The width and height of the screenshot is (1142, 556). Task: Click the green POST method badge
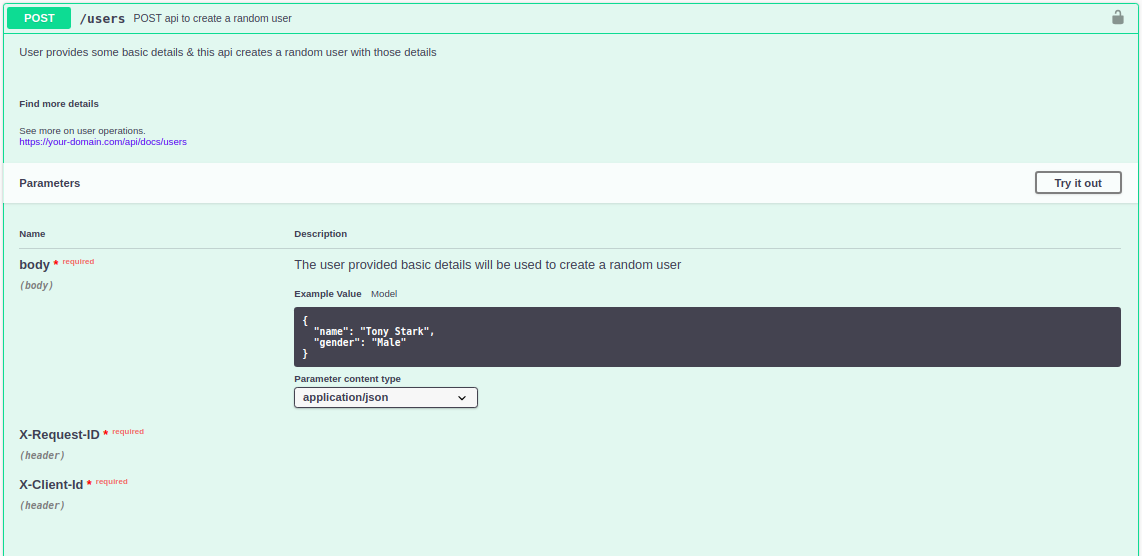click(39, 18)
